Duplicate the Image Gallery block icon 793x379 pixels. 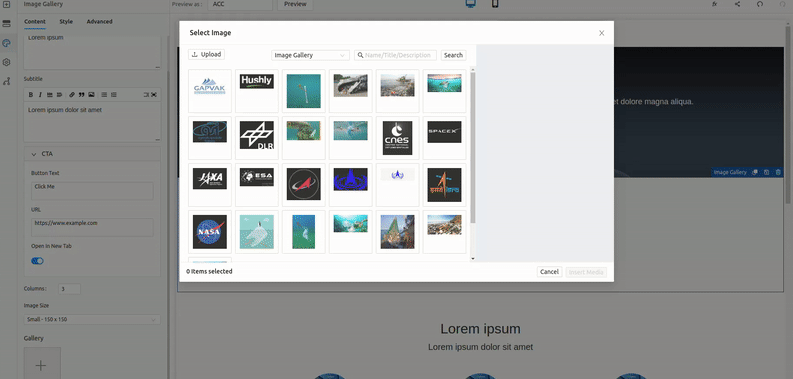tap(755, 173)
